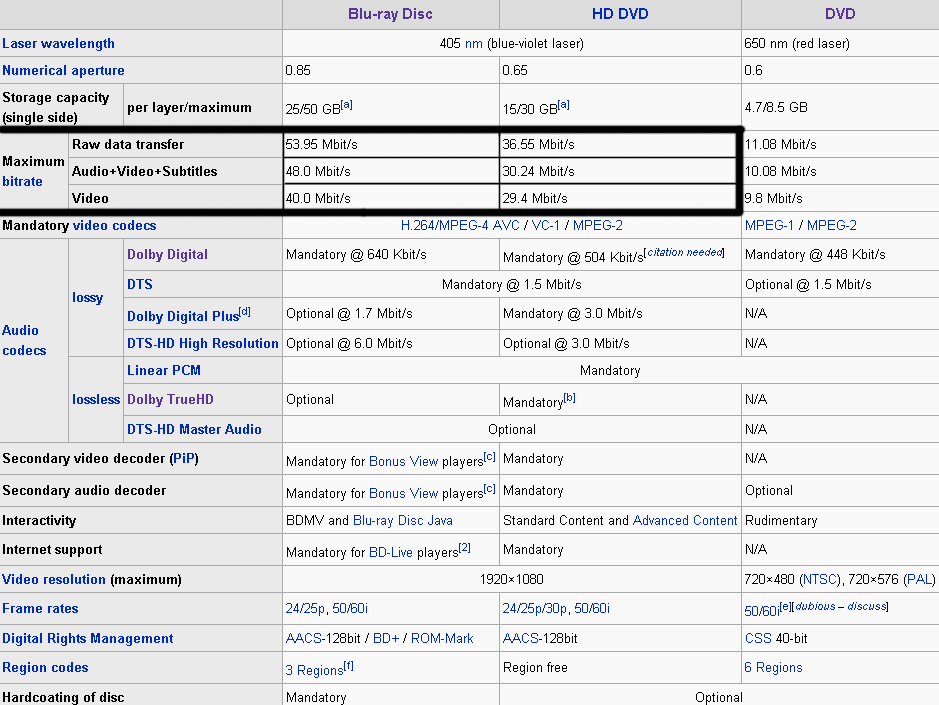This screenshot has height=705, width=939.
Task: Click AACS link in Blu-ray DRM cell
Action: pos(304,639)
